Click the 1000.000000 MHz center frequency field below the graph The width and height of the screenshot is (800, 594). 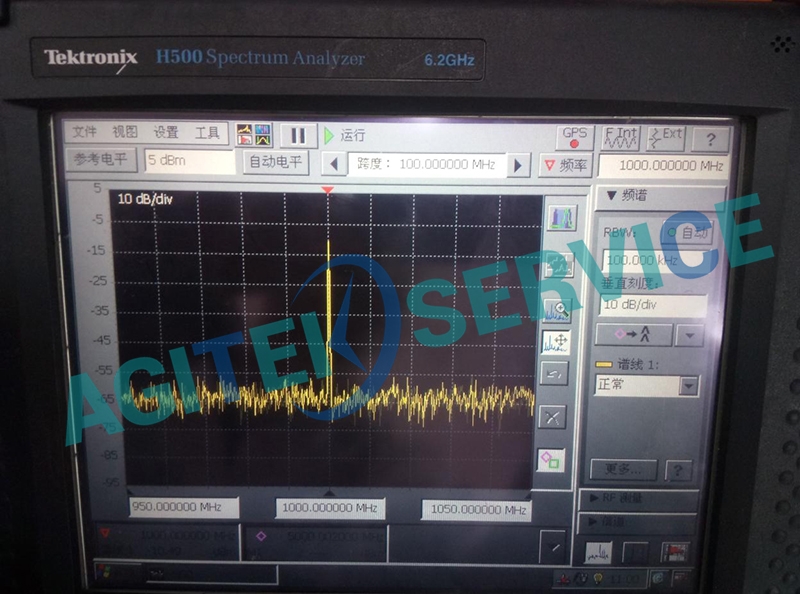328,509
